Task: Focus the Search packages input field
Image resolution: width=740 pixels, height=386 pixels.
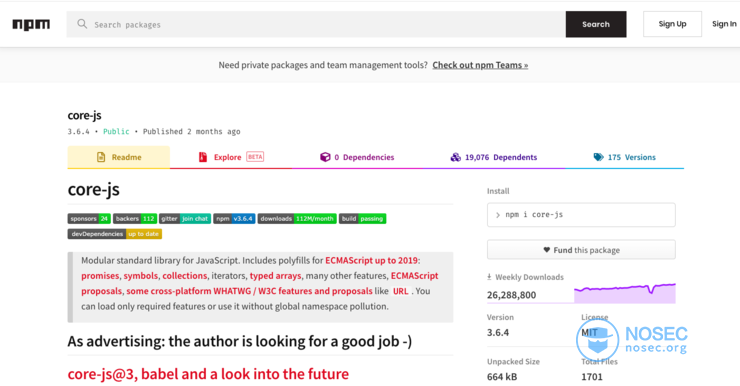Action: click(x=316, y=25)
